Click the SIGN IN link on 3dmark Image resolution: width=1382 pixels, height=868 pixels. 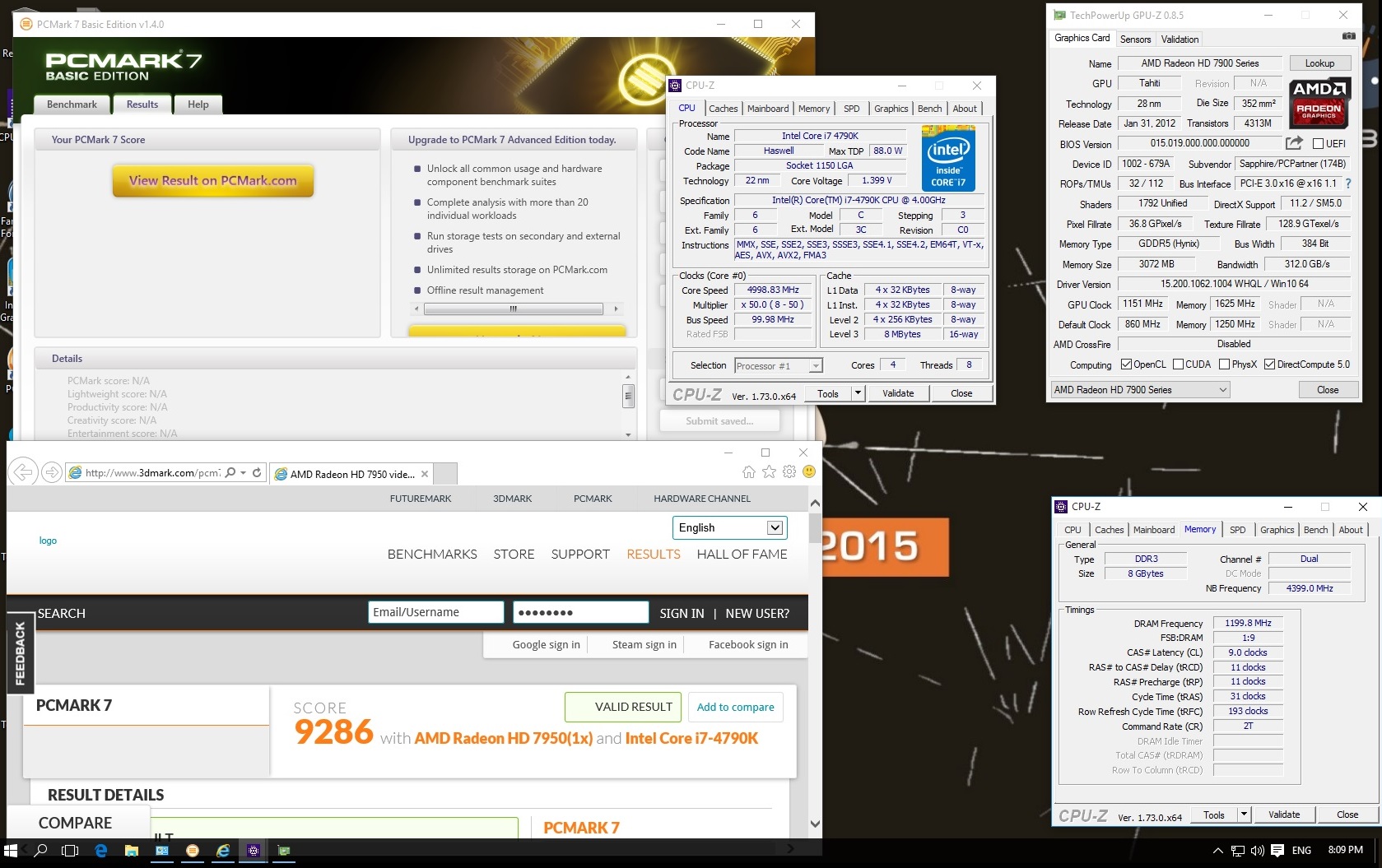[x=682, y=613]
